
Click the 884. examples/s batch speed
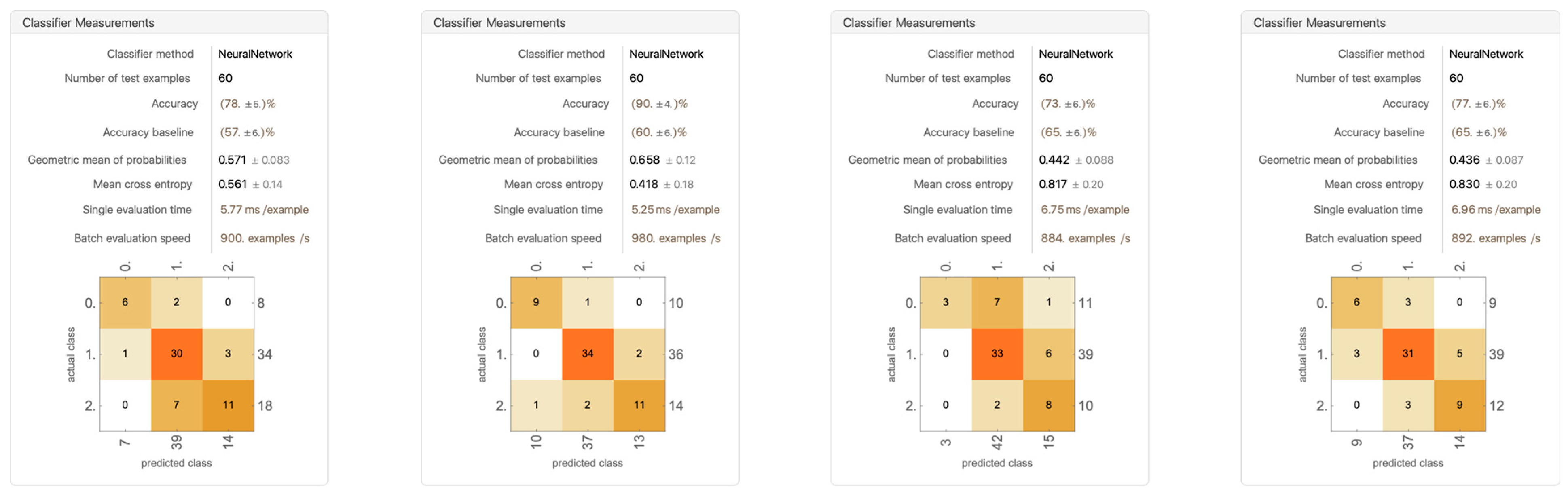(x=1085, y=238)
